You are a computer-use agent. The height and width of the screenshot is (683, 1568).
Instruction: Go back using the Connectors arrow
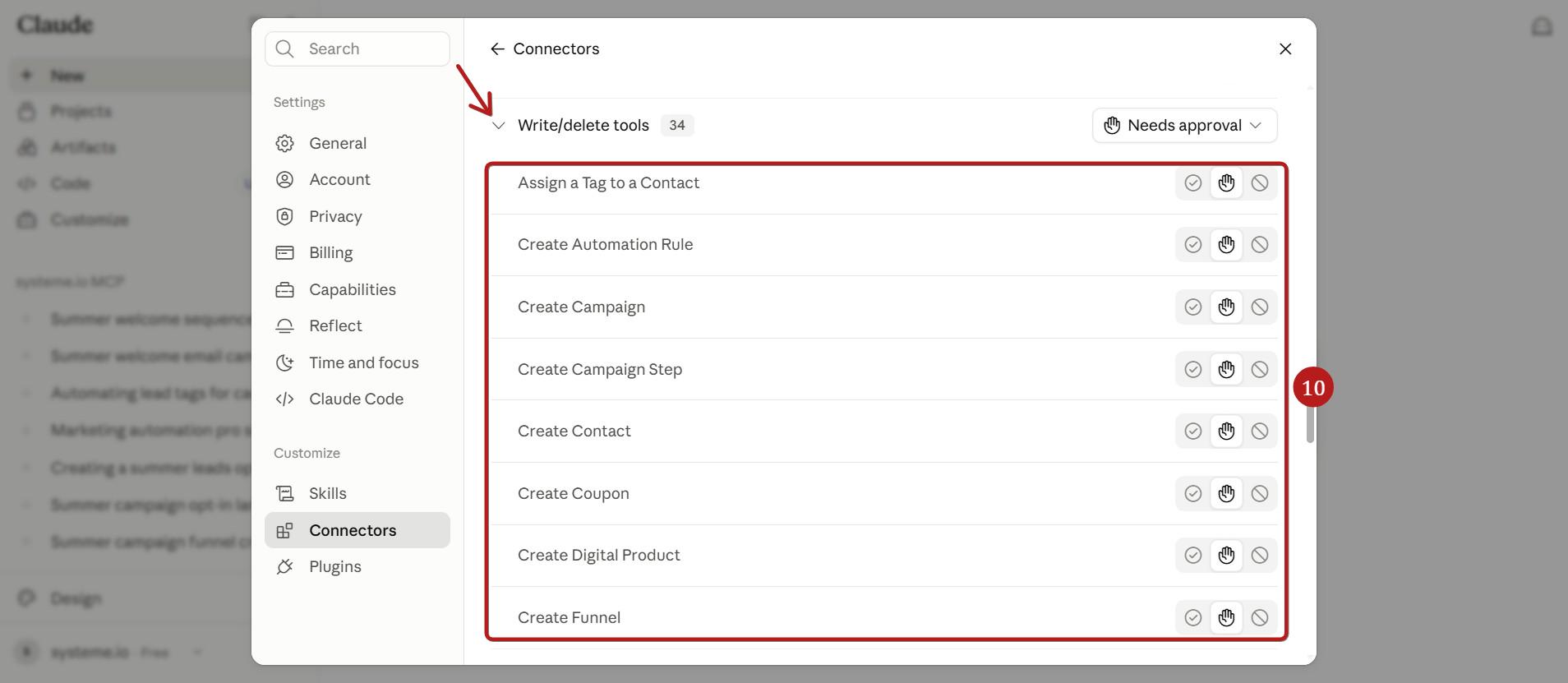(497, 48)
